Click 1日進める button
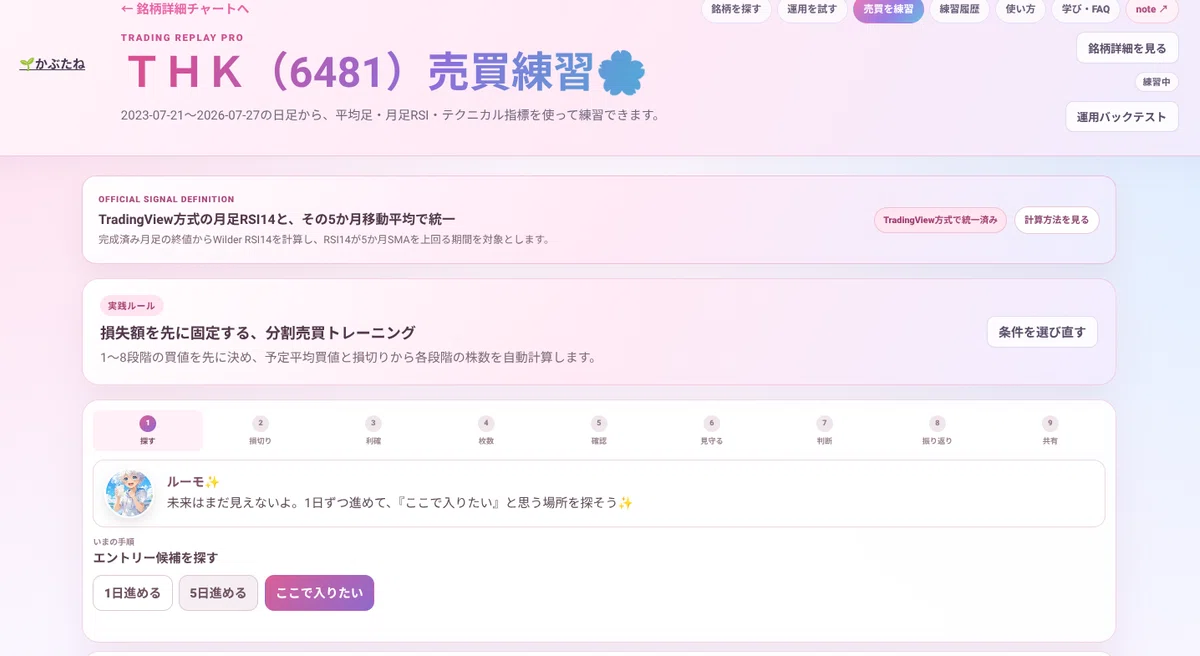1200x656 pixels. [133, 593]
